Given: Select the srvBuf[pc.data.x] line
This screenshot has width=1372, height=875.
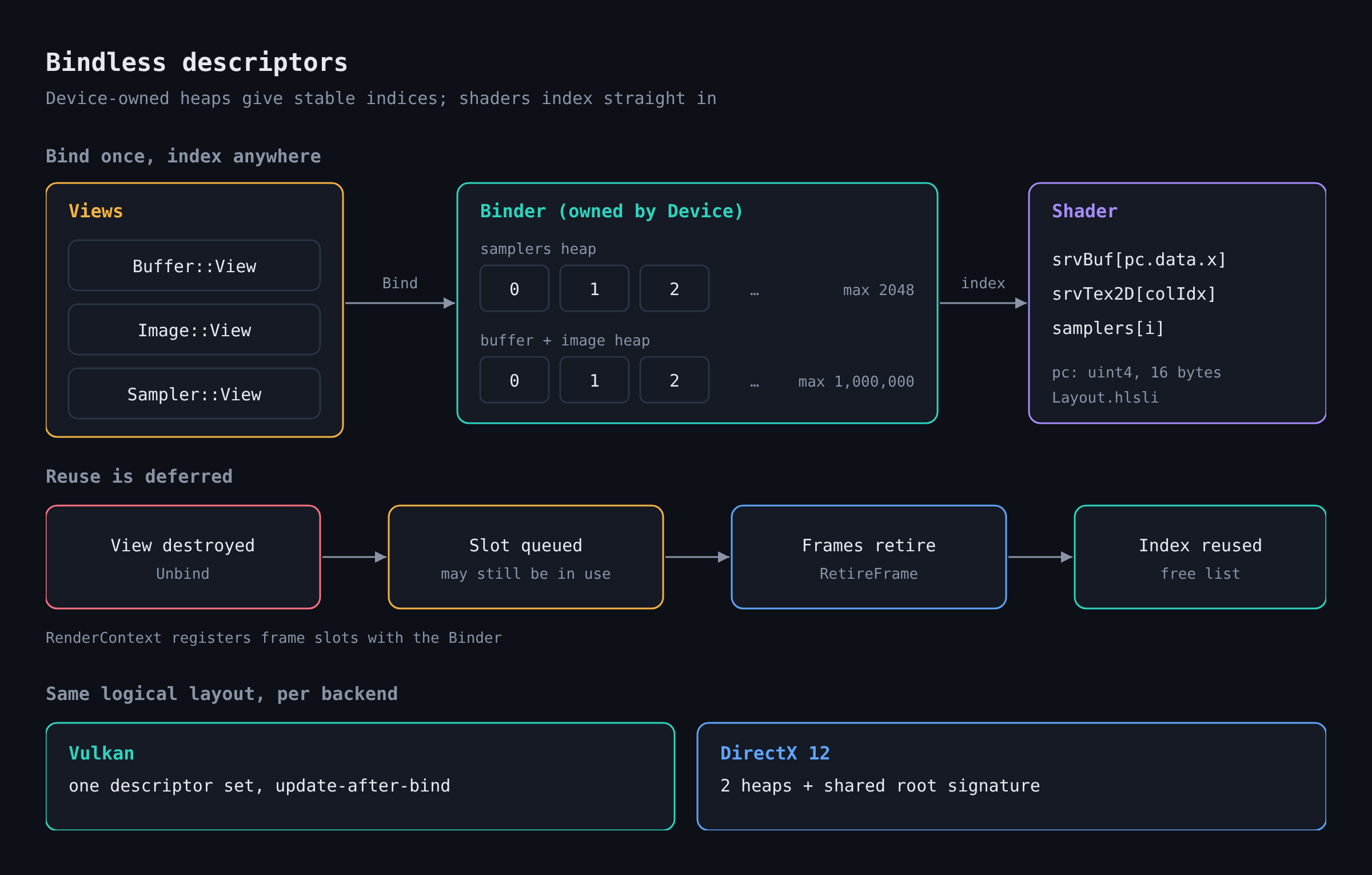Looking at the screenshot, I should (1139, 260).
